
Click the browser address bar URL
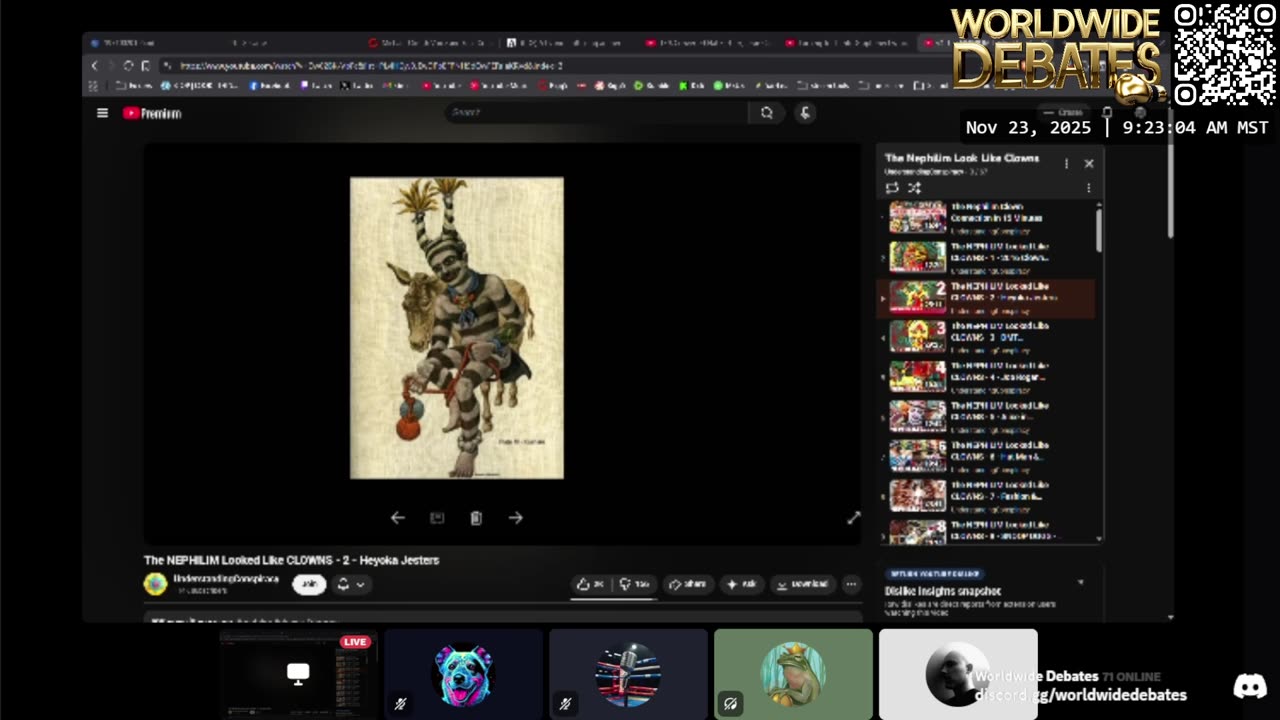372,66
